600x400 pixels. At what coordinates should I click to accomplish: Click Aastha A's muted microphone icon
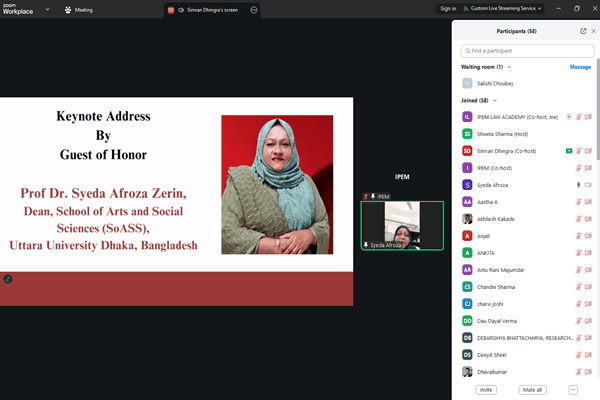tap(579, 202)
